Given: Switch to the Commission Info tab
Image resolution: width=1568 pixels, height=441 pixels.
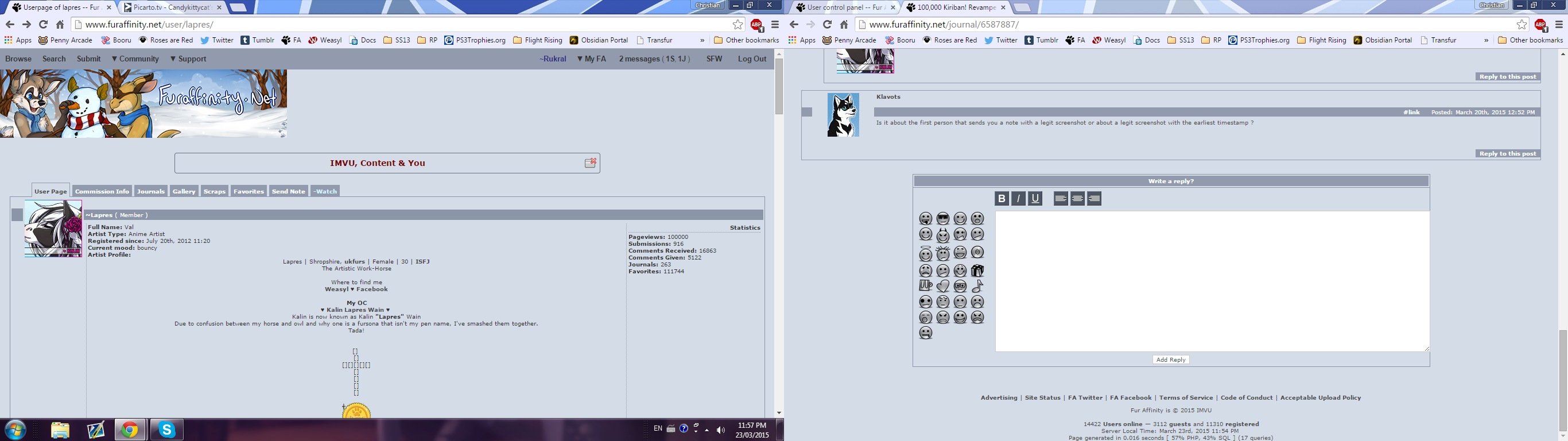Looking at the screenshot, I should coord(102,191).
